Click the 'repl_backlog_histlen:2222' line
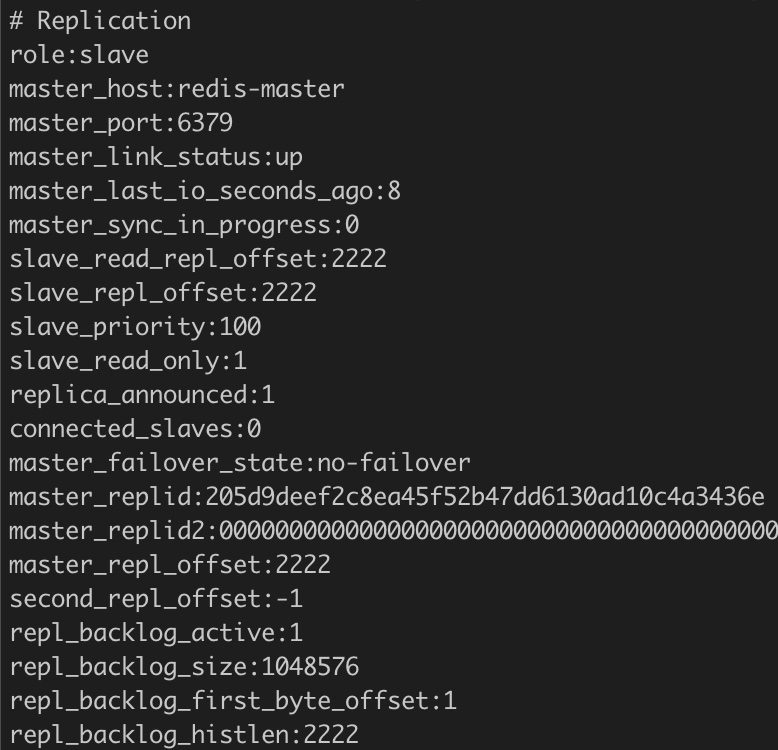The image size is (778, 750). pos(184,736)
